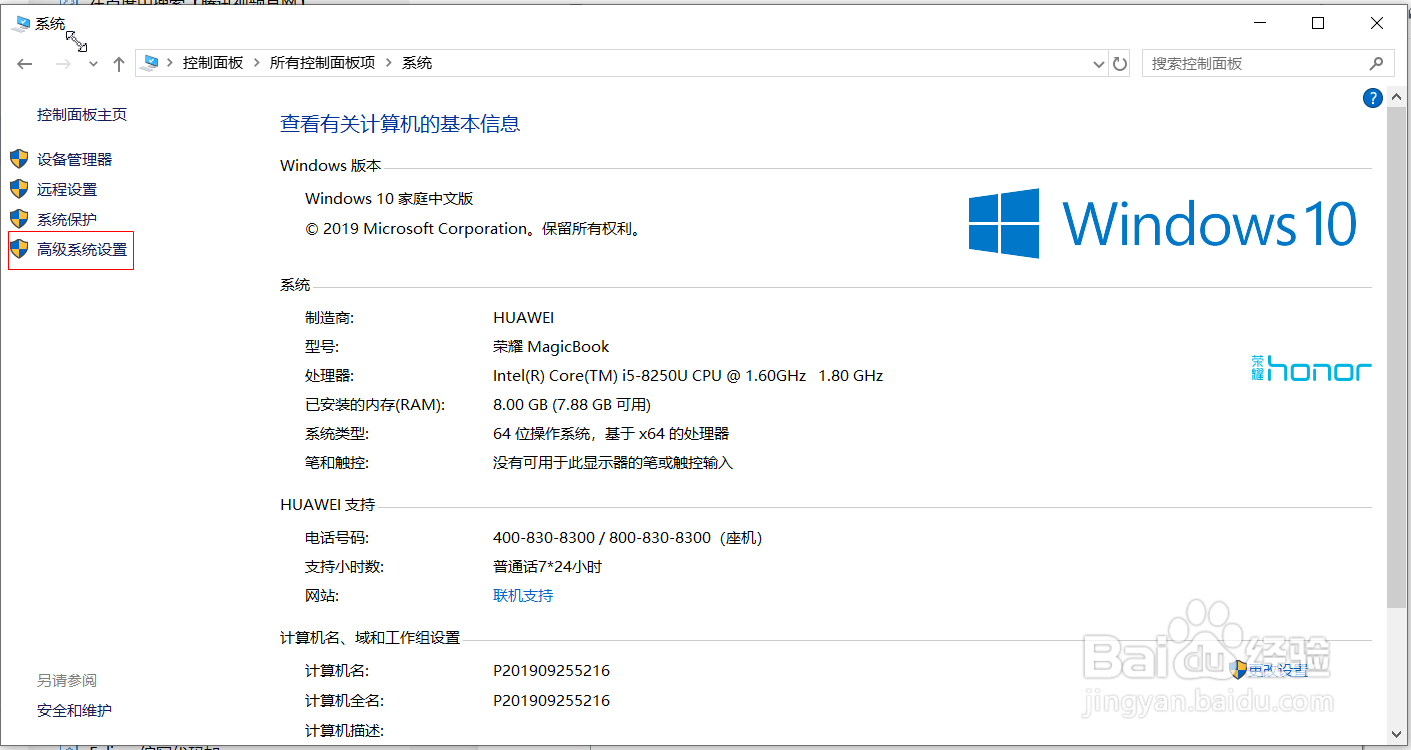
Task: Expand chevron after 控制面板 breadcrumb
Action: tap(257, 63)
